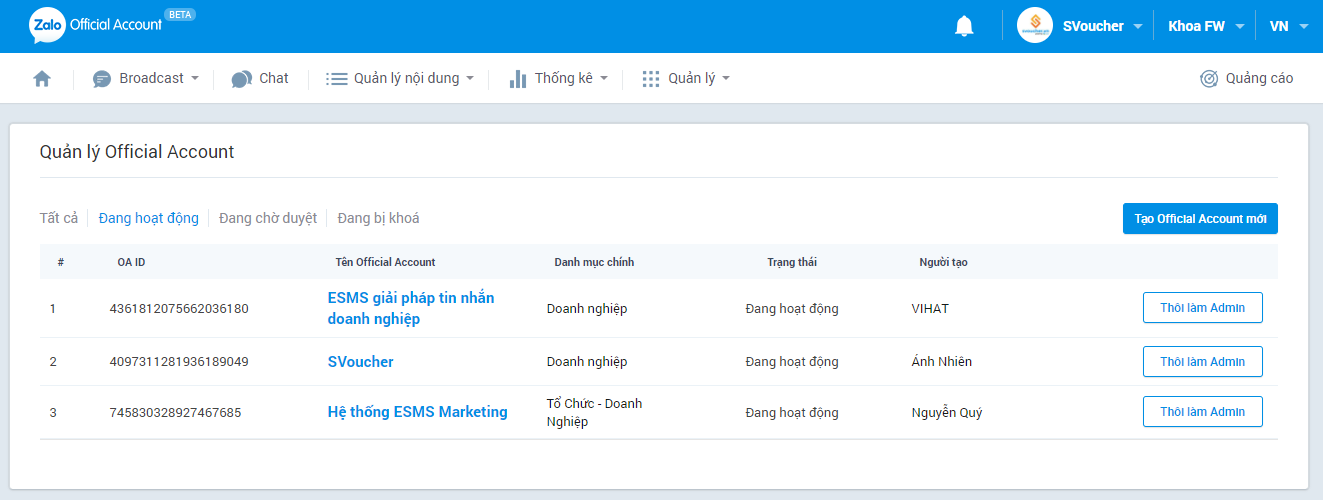This screenshot has height=500, width=1323.
Task: Click Doanh nghiệp cell in SVoucher row
Action: 587,362
